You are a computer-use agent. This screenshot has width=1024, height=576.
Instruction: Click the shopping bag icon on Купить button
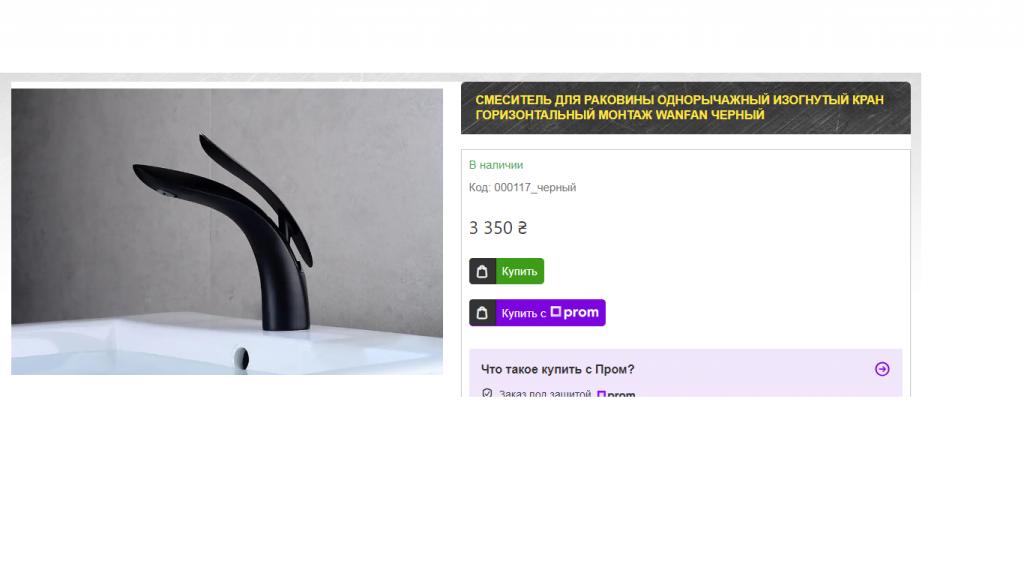click(x=482, y=271)
